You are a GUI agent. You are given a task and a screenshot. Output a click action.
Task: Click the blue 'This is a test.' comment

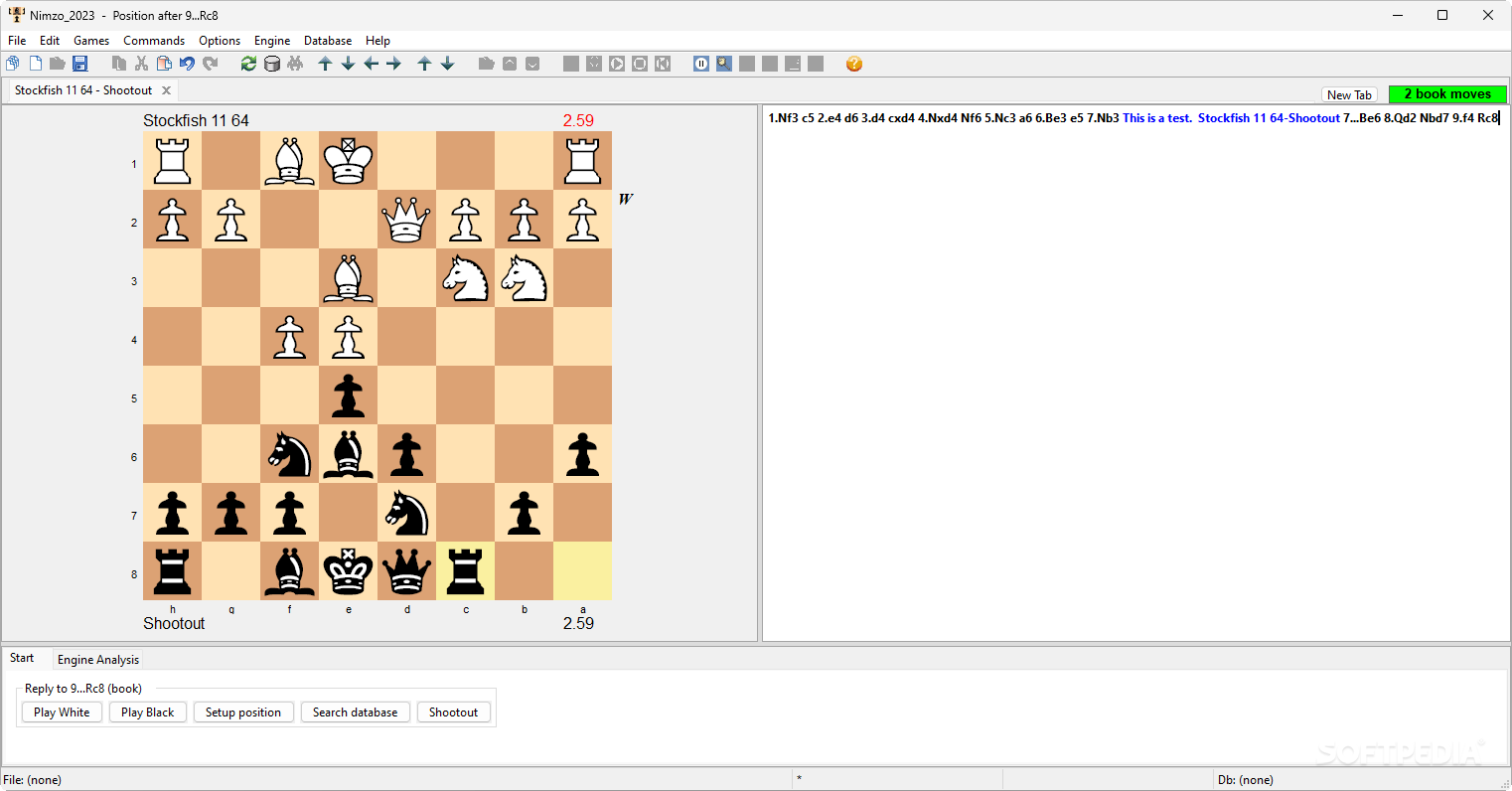point(1157,118)
